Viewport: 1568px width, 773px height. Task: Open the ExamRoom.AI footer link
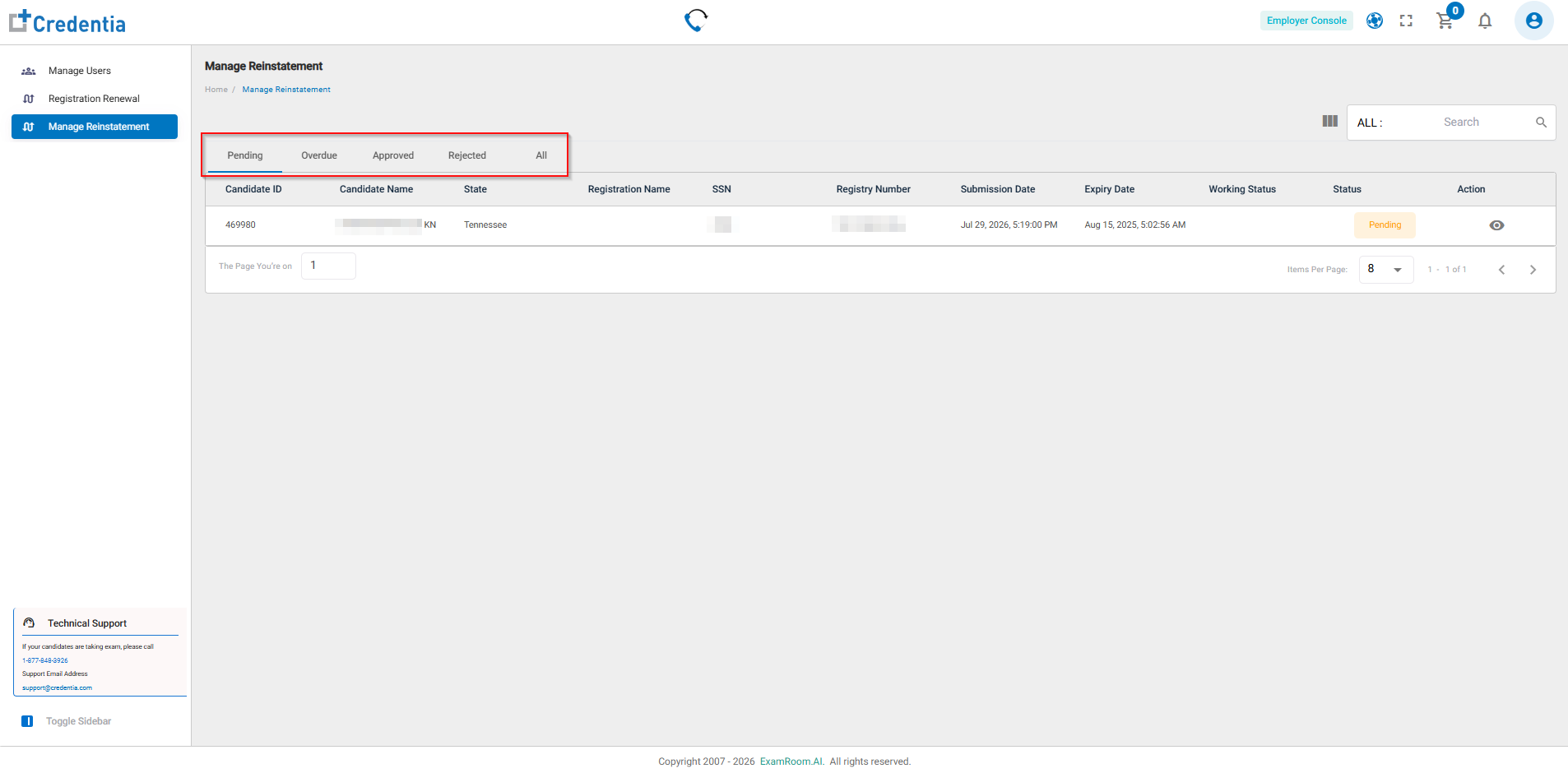pos(791,761)
